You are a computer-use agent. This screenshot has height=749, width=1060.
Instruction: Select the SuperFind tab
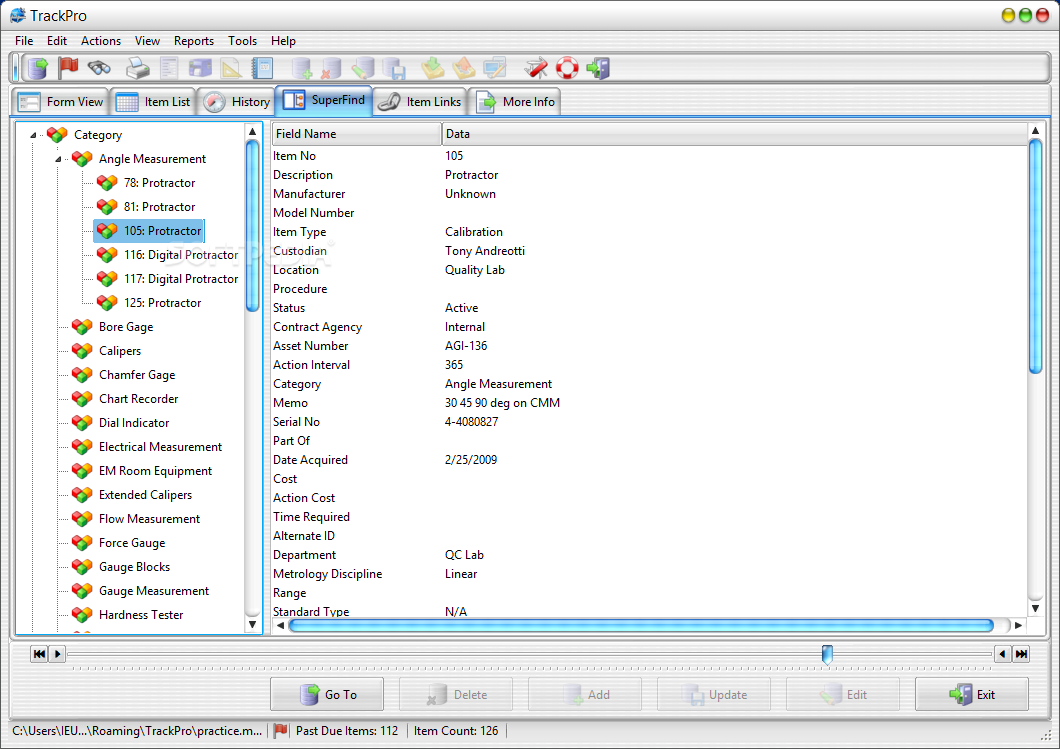pos(324,100)
